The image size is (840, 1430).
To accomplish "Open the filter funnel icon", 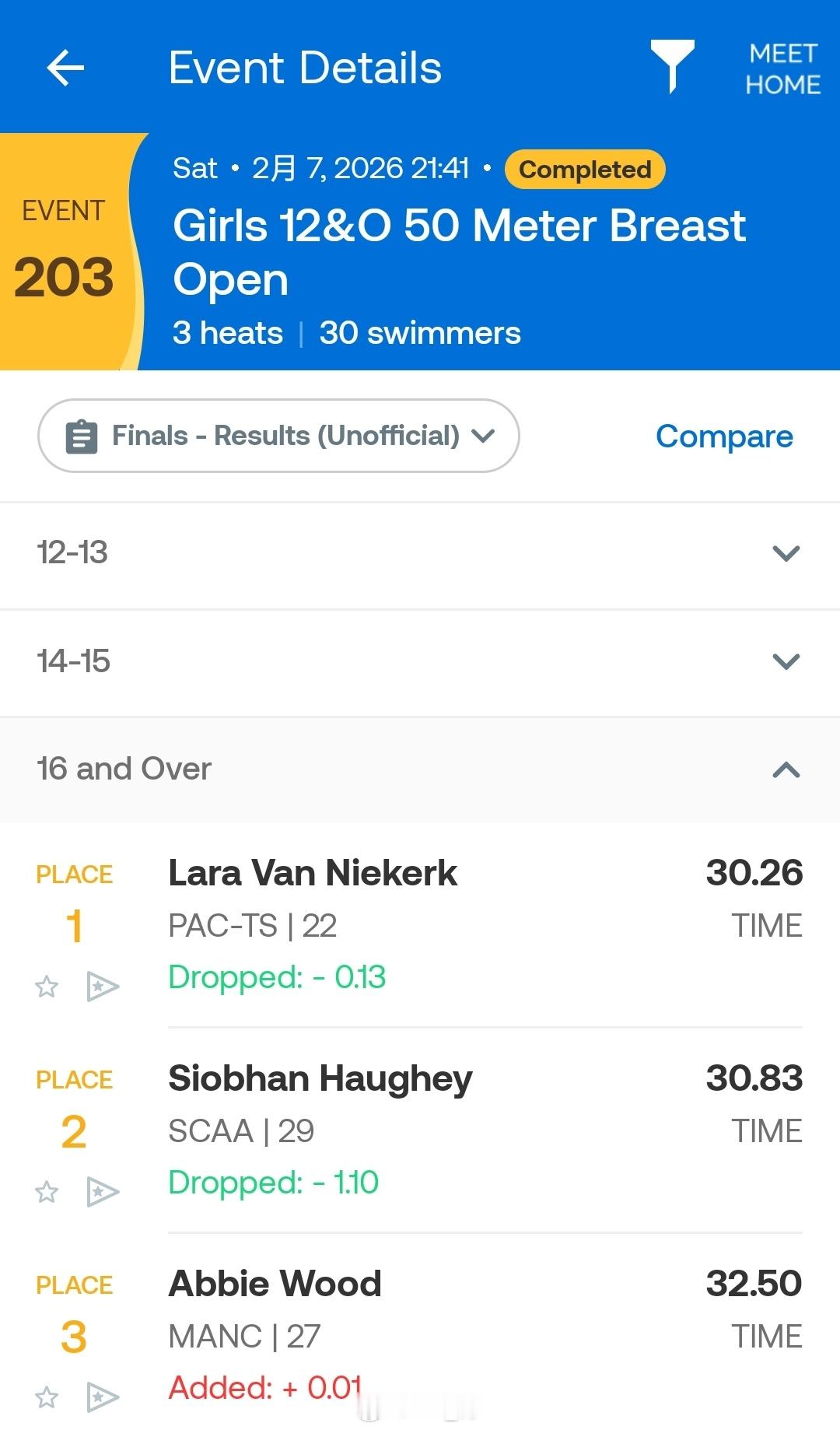I will [672, 65].
